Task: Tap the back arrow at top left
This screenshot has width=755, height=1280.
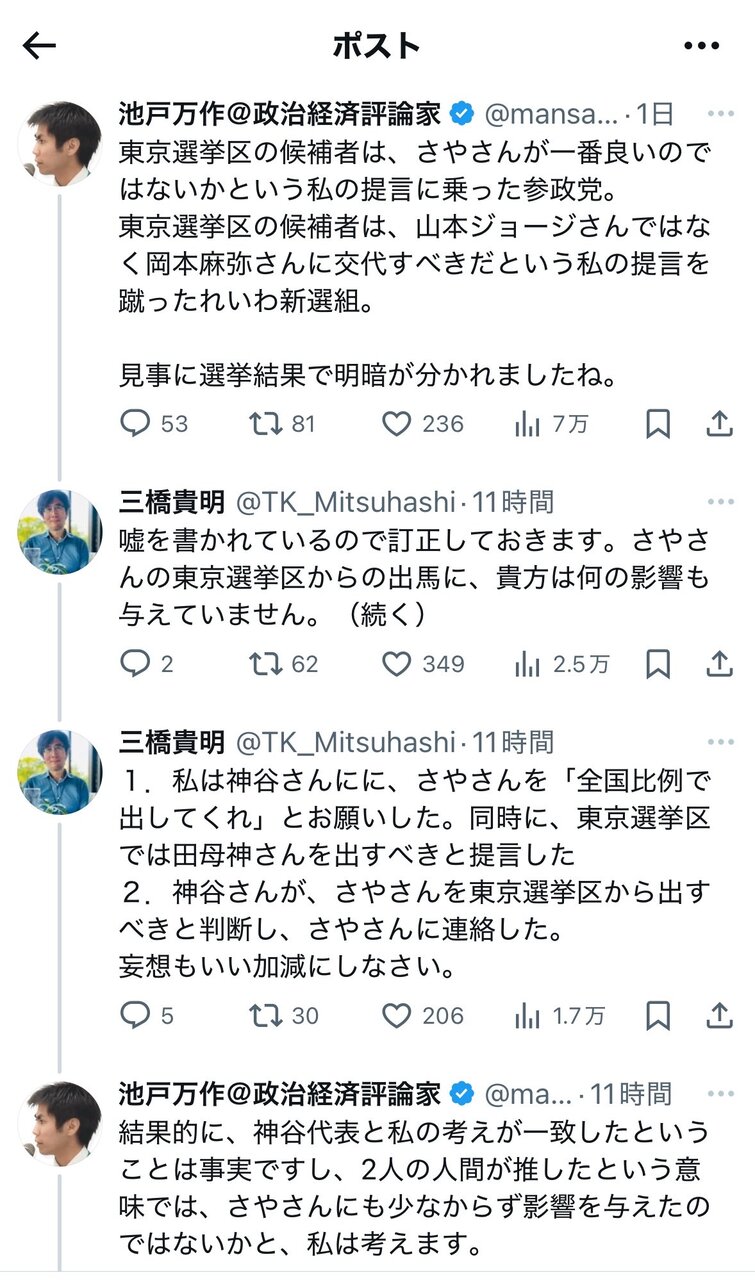Action: (39, 45)
